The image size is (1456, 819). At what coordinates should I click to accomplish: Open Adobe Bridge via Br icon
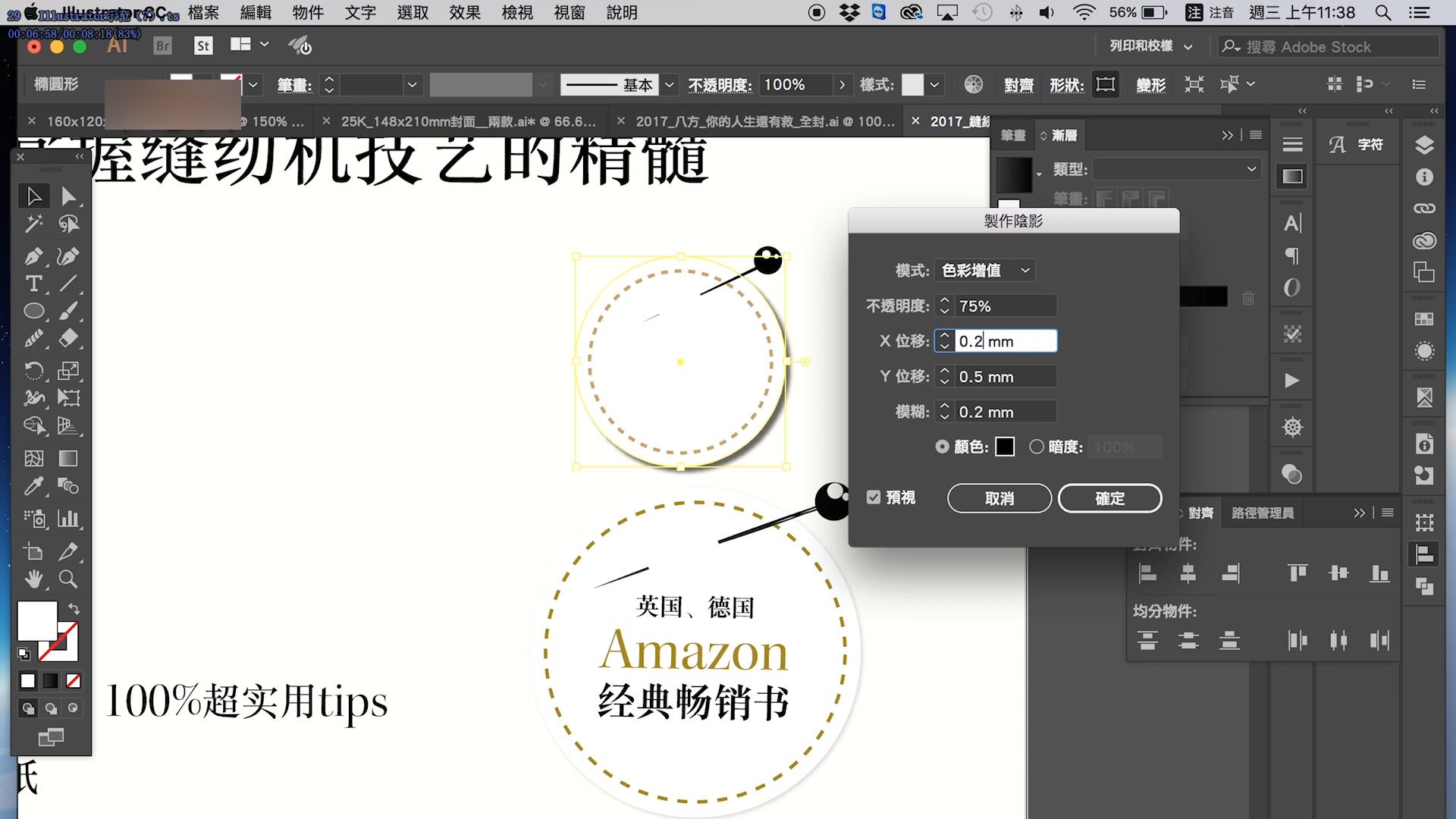coord(162,45)
